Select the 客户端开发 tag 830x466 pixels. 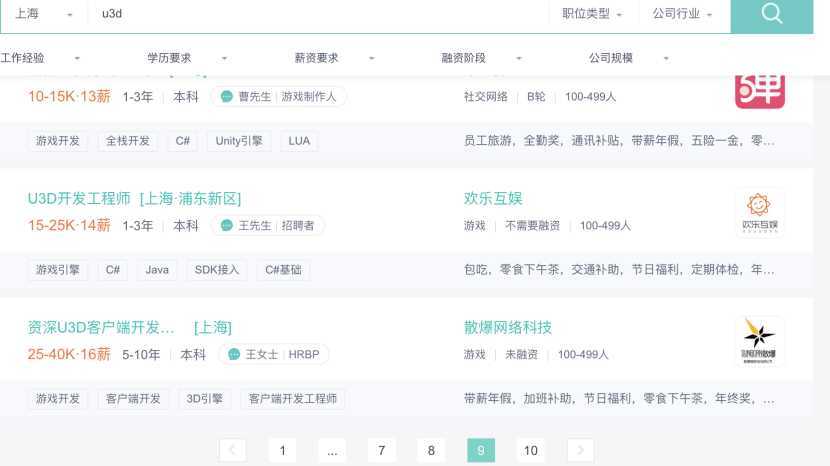tap(133, 398)
